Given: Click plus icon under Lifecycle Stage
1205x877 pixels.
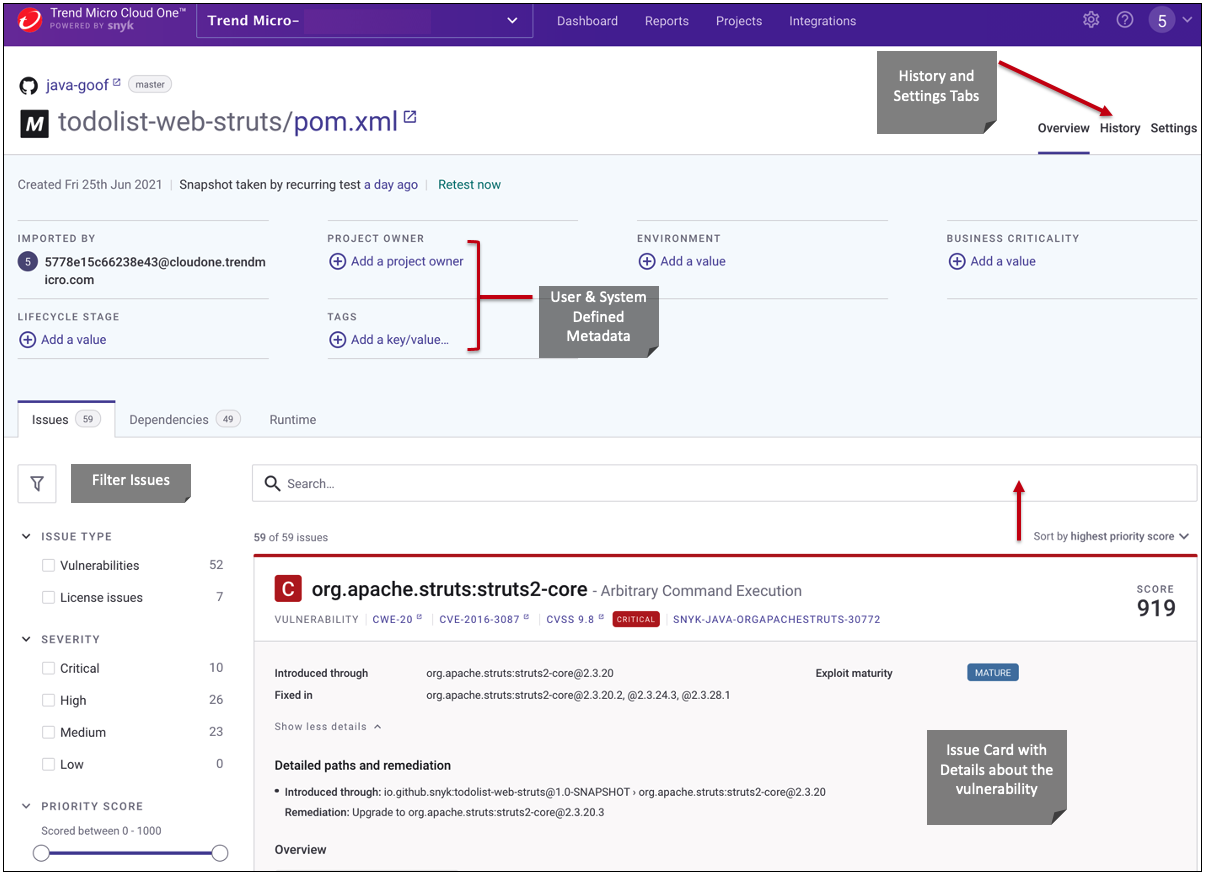Looking at the screenshot, I should (27, 340).
